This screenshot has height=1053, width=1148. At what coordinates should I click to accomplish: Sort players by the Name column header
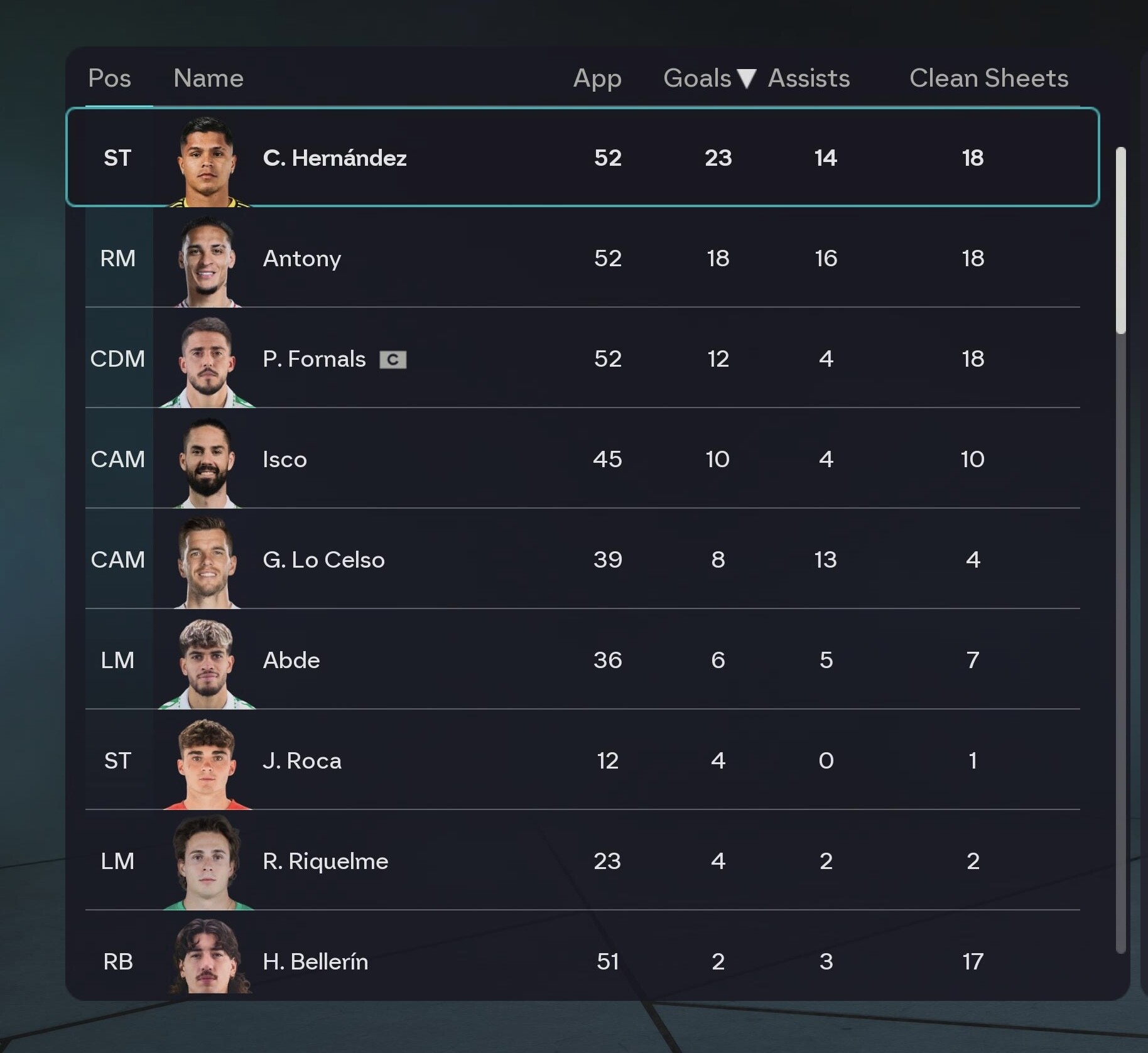208,78
